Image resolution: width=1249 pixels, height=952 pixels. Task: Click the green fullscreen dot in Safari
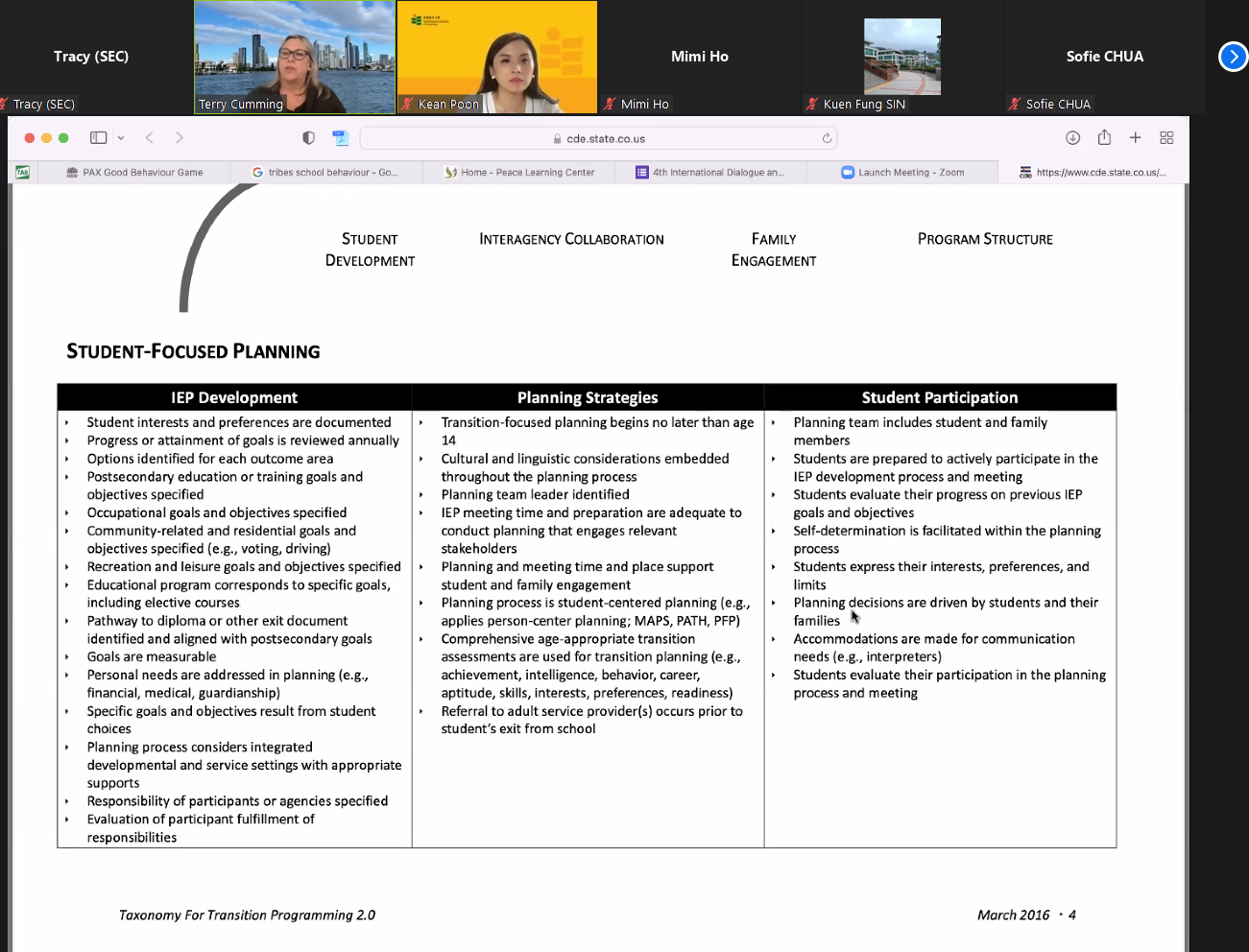point(63,138)
